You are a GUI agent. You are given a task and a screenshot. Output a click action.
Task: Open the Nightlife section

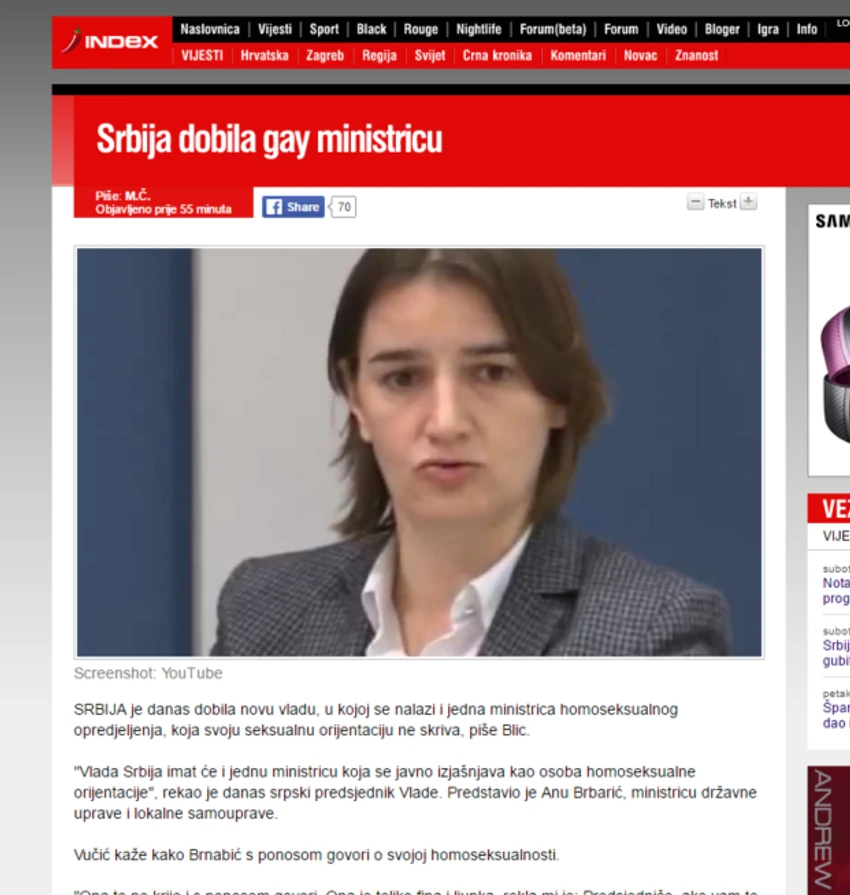point(478,29)
